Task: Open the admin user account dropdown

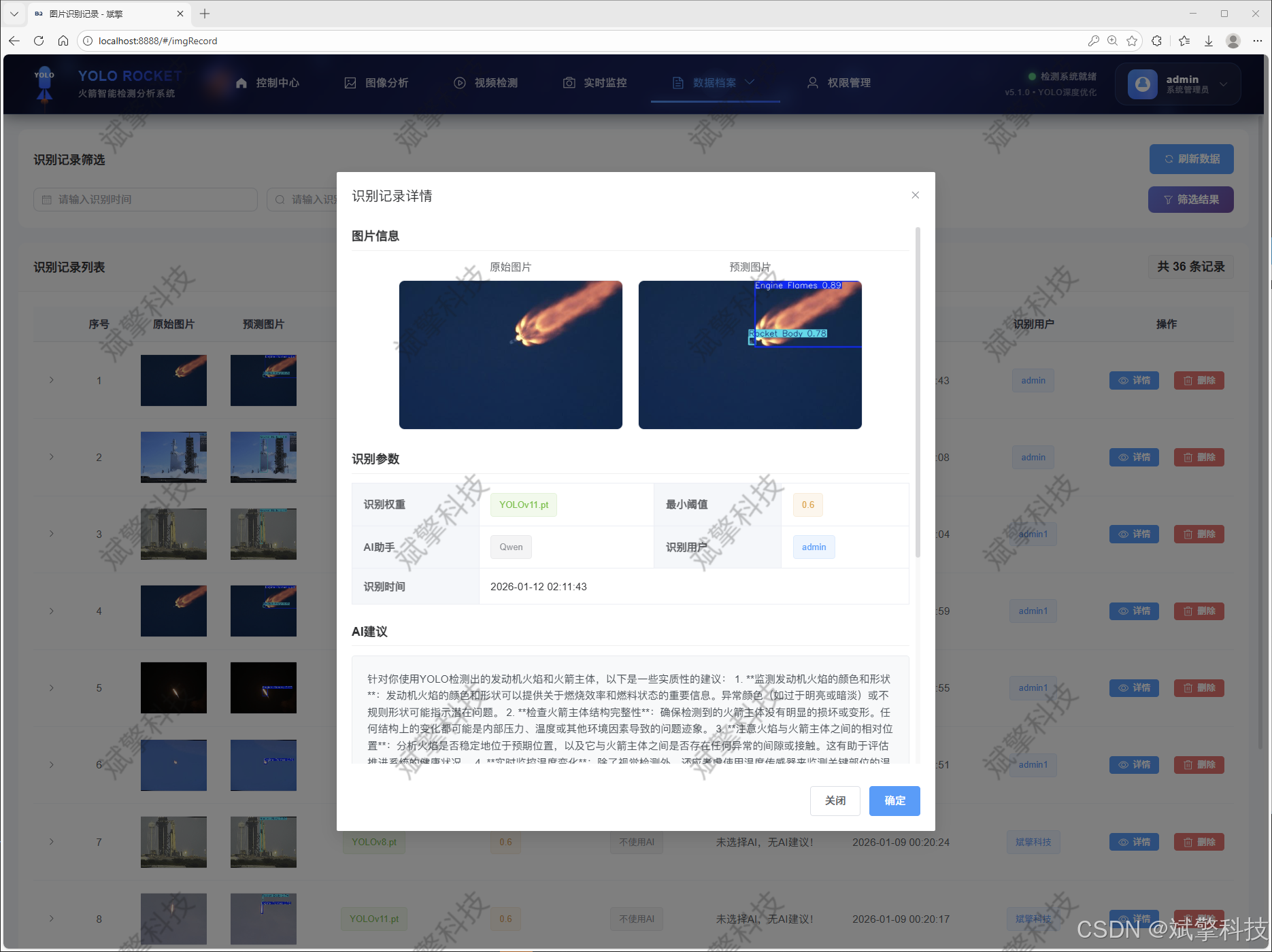Action: point(1177,84)
